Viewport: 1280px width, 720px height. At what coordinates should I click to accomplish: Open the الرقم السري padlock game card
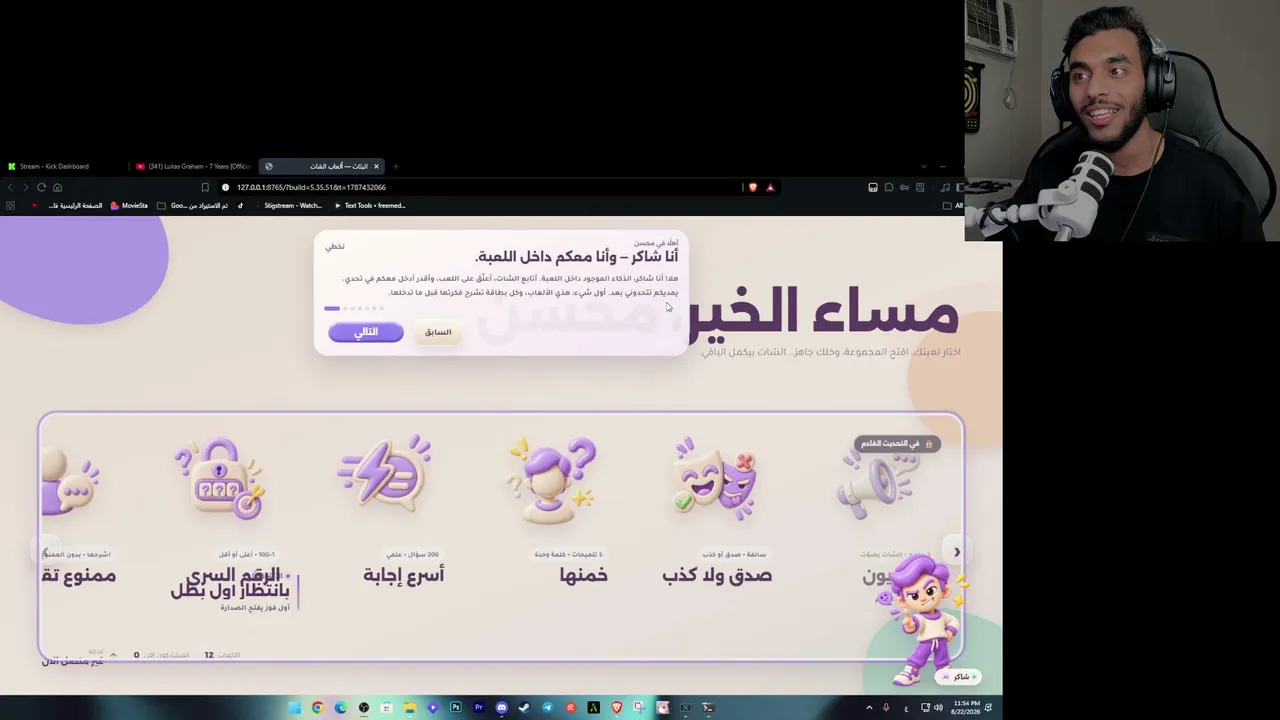point(222,510)
